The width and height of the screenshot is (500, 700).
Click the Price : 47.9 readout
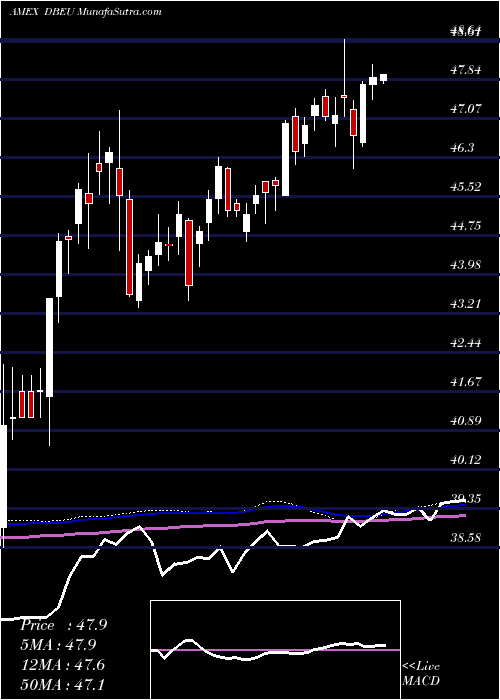click(x=63, y=625)
